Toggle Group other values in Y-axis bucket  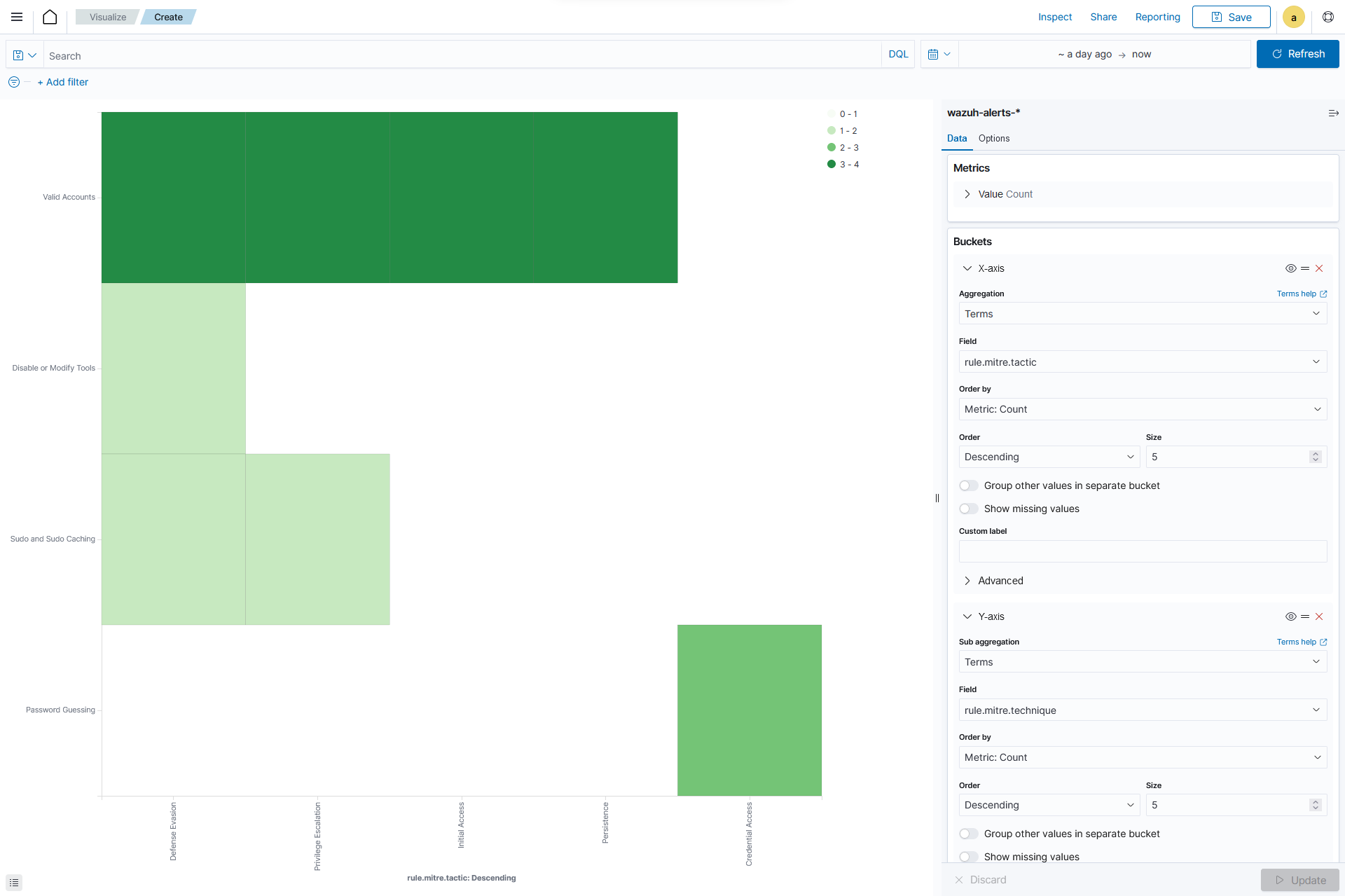[x=969, y=833]
